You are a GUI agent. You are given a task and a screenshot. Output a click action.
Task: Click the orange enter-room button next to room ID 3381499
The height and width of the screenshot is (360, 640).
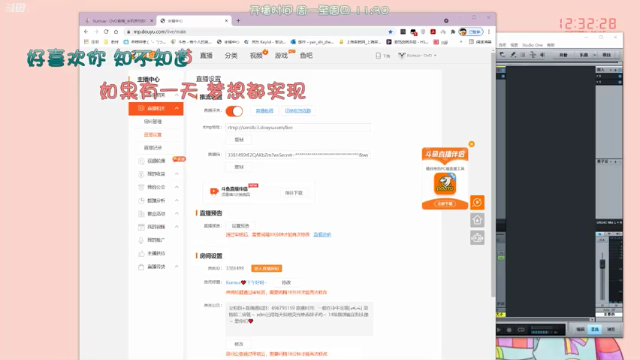tap(267, 269)
